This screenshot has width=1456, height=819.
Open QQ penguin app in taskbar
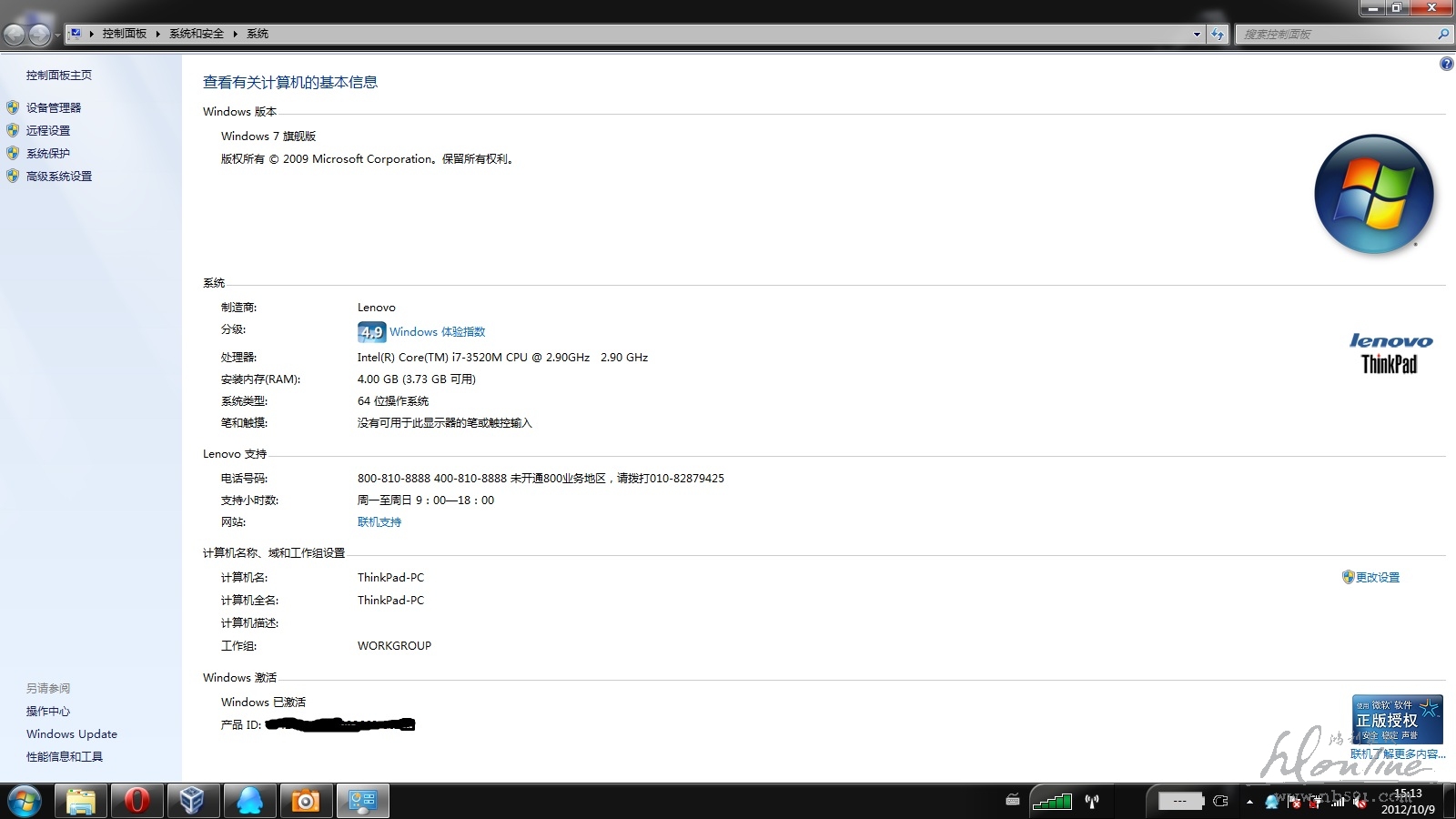tap(249, 801)
